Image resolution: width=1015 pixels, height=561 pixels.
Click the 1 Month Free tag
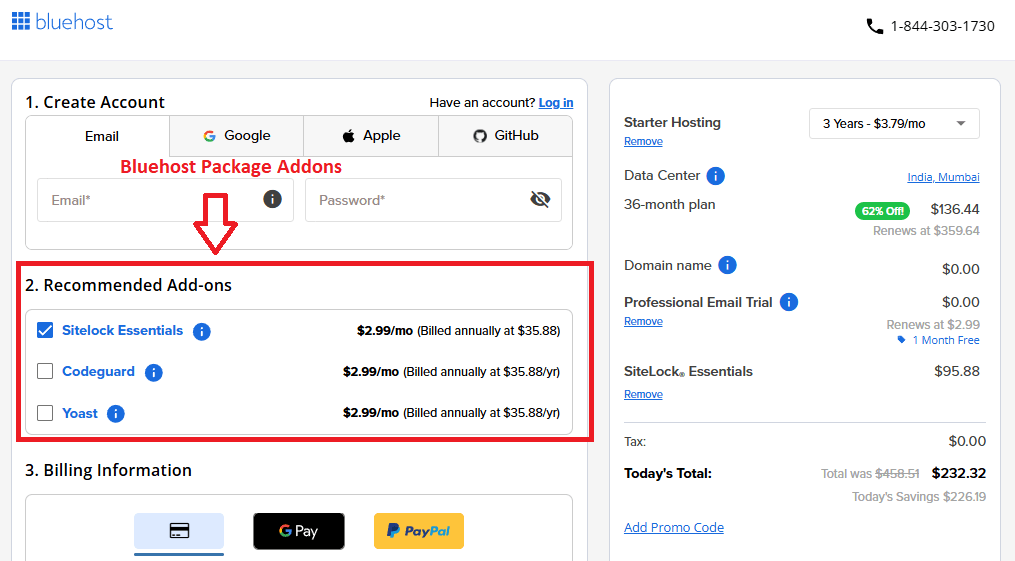939,340
